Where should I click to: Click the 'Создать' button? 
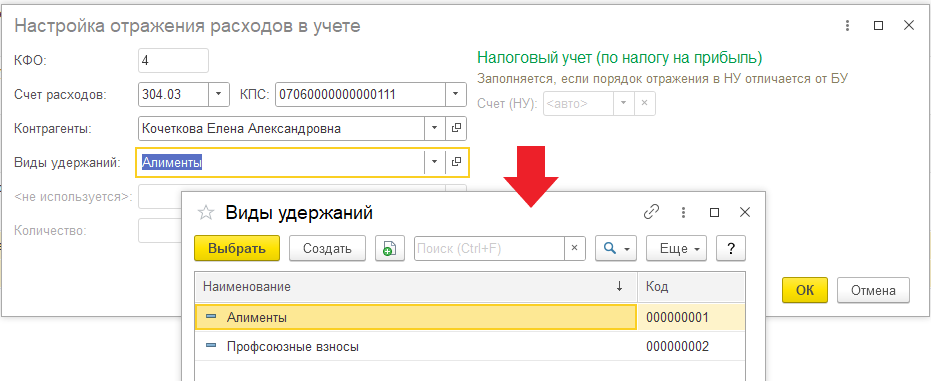click(x=327, y=249)
